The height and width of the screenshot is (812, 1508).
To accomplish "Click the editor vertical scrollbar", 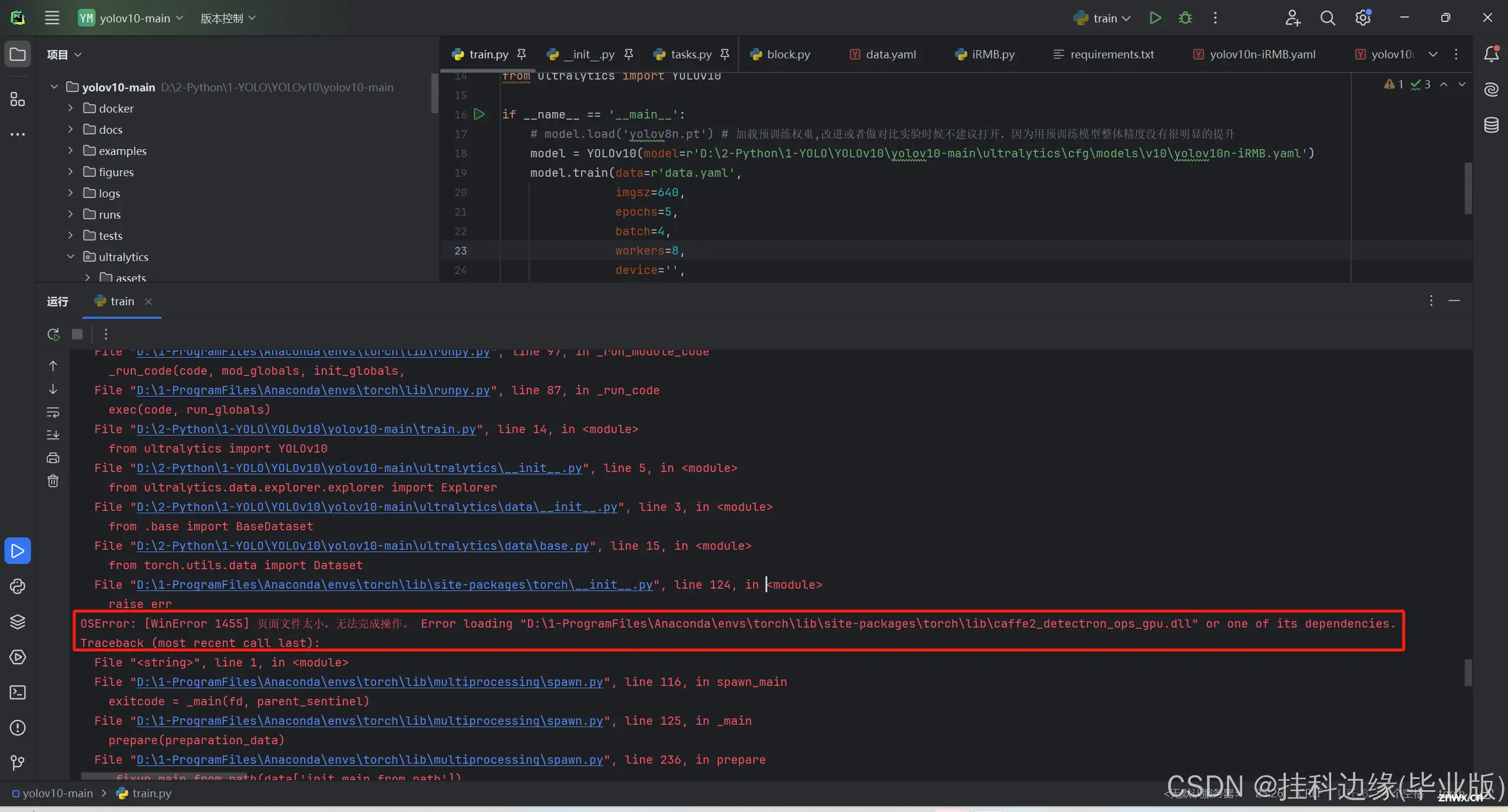I will (x=1469, y=189).
